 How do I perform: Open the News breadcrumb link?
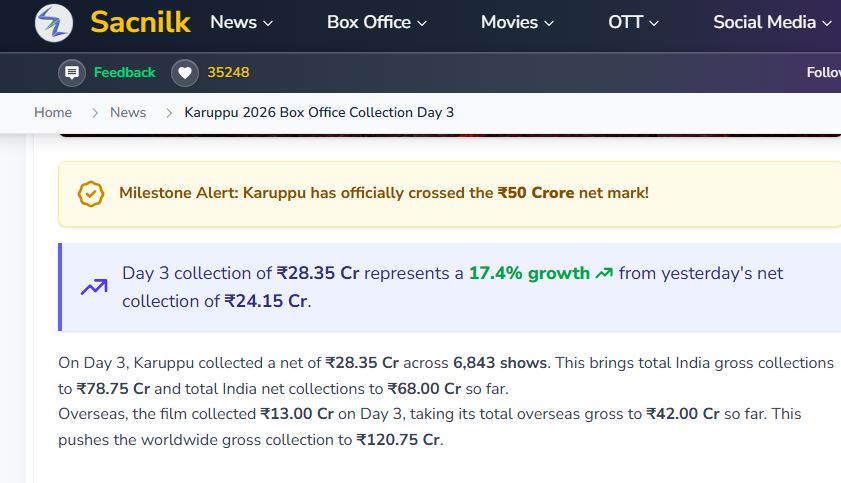pos(128,113)
